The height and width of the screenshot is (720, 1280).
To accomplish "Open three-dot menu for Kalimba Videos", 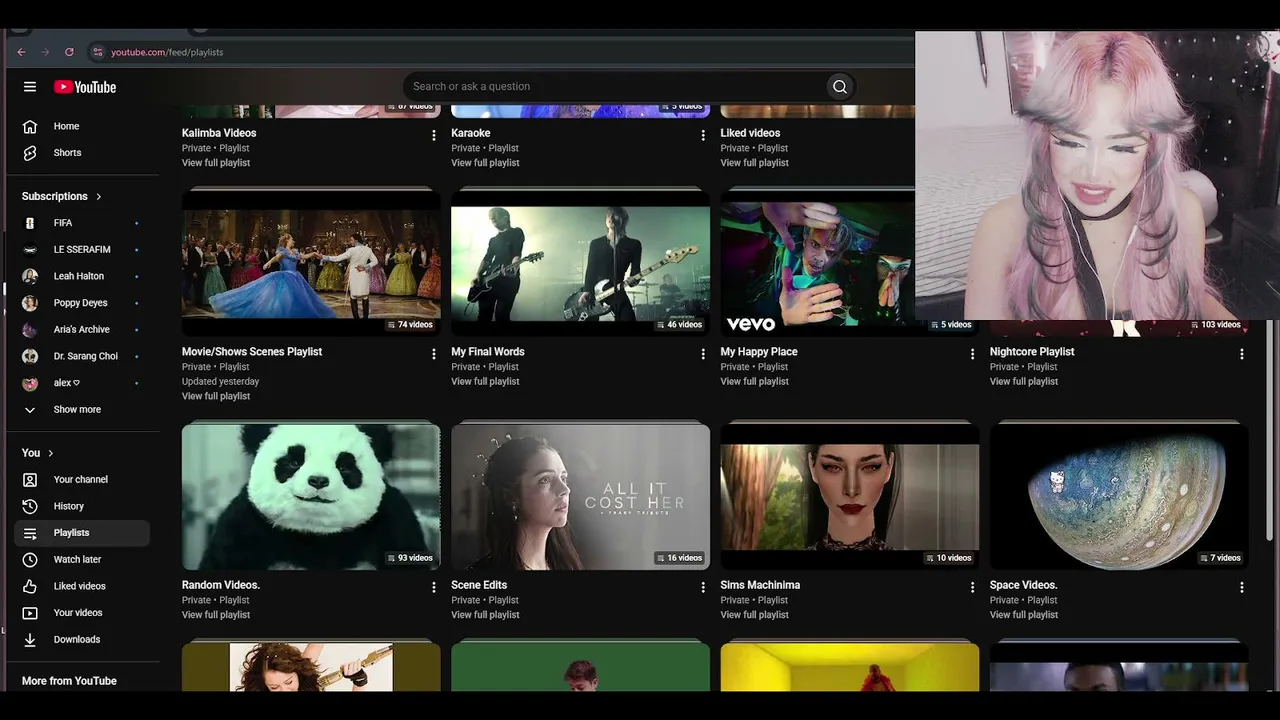I will (434, 135).
